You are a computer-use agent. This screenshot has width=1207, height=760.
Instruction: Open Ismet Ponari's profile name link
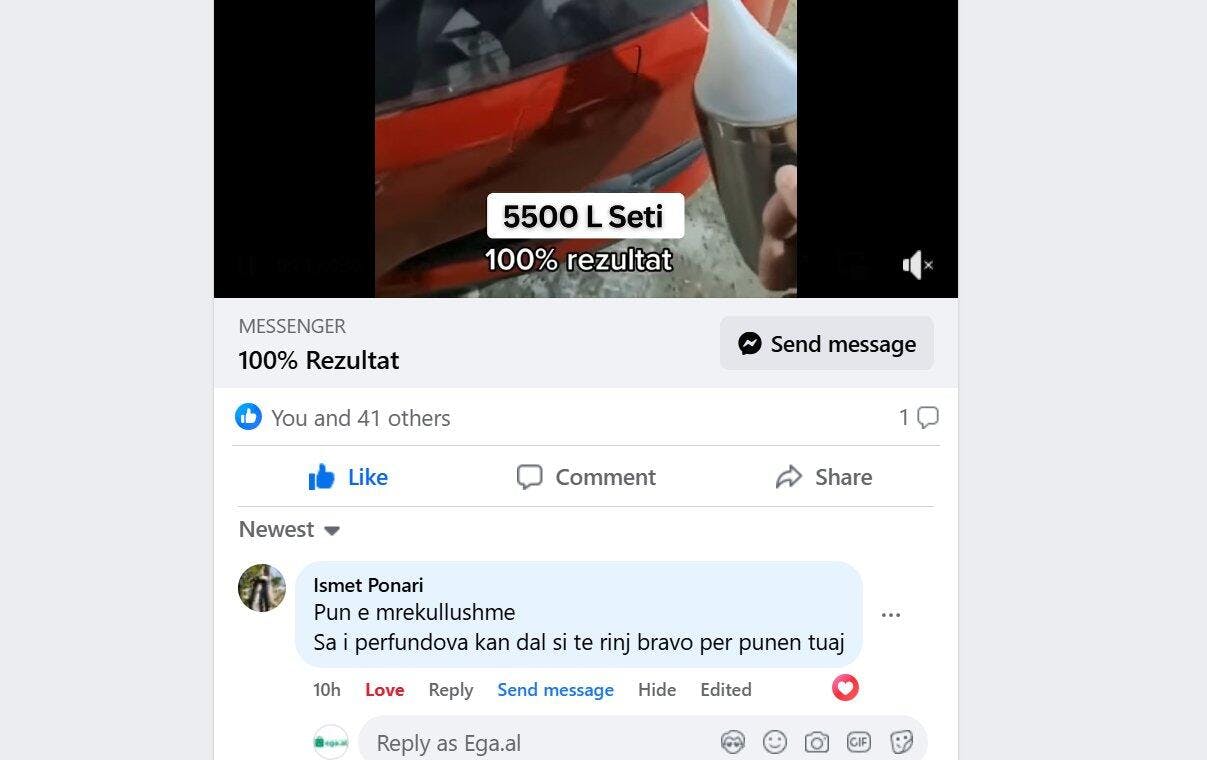coord(368,585)
